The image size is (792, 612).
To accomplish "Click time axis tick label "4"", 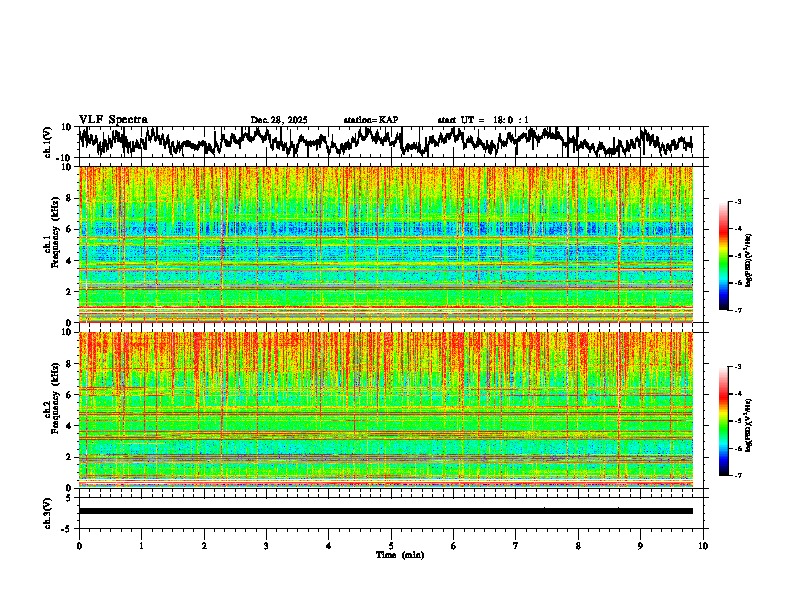I will (328, 546).
